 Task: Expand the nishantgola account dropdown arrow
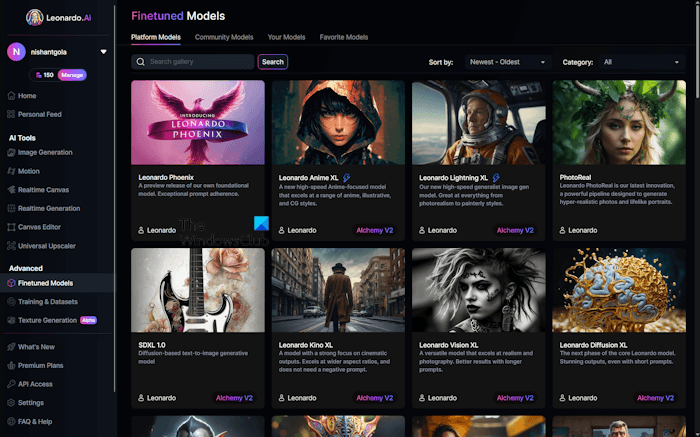point(104,52)
